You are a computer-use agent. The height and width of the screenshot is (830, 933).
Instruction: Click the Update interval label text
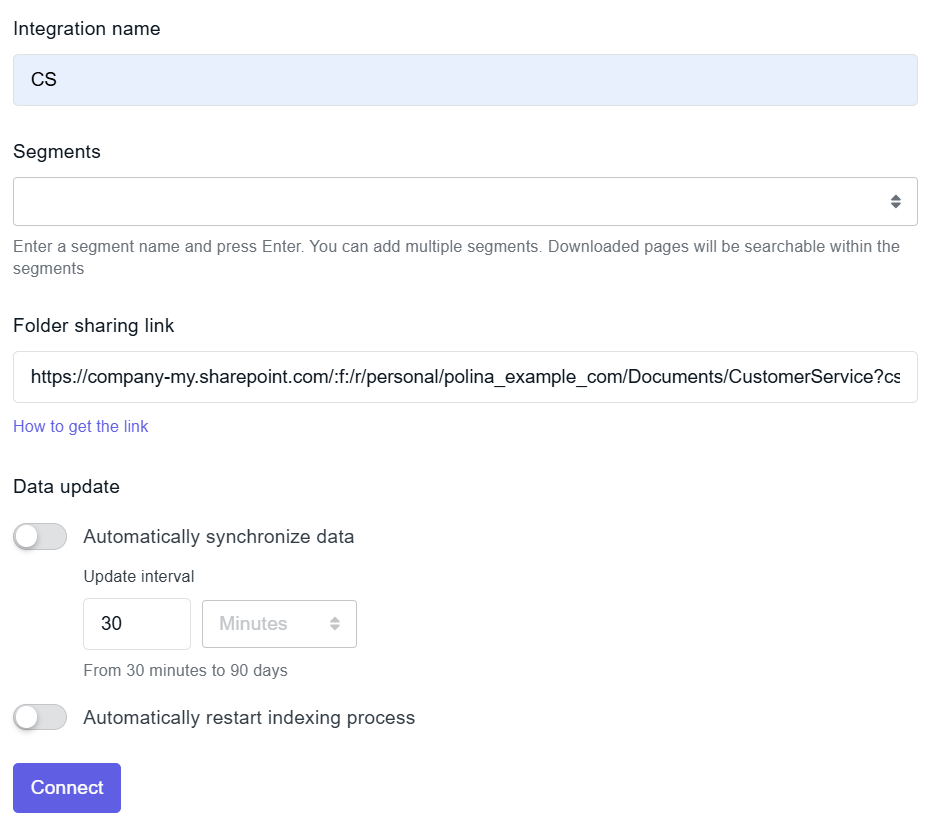coord(138,576)
